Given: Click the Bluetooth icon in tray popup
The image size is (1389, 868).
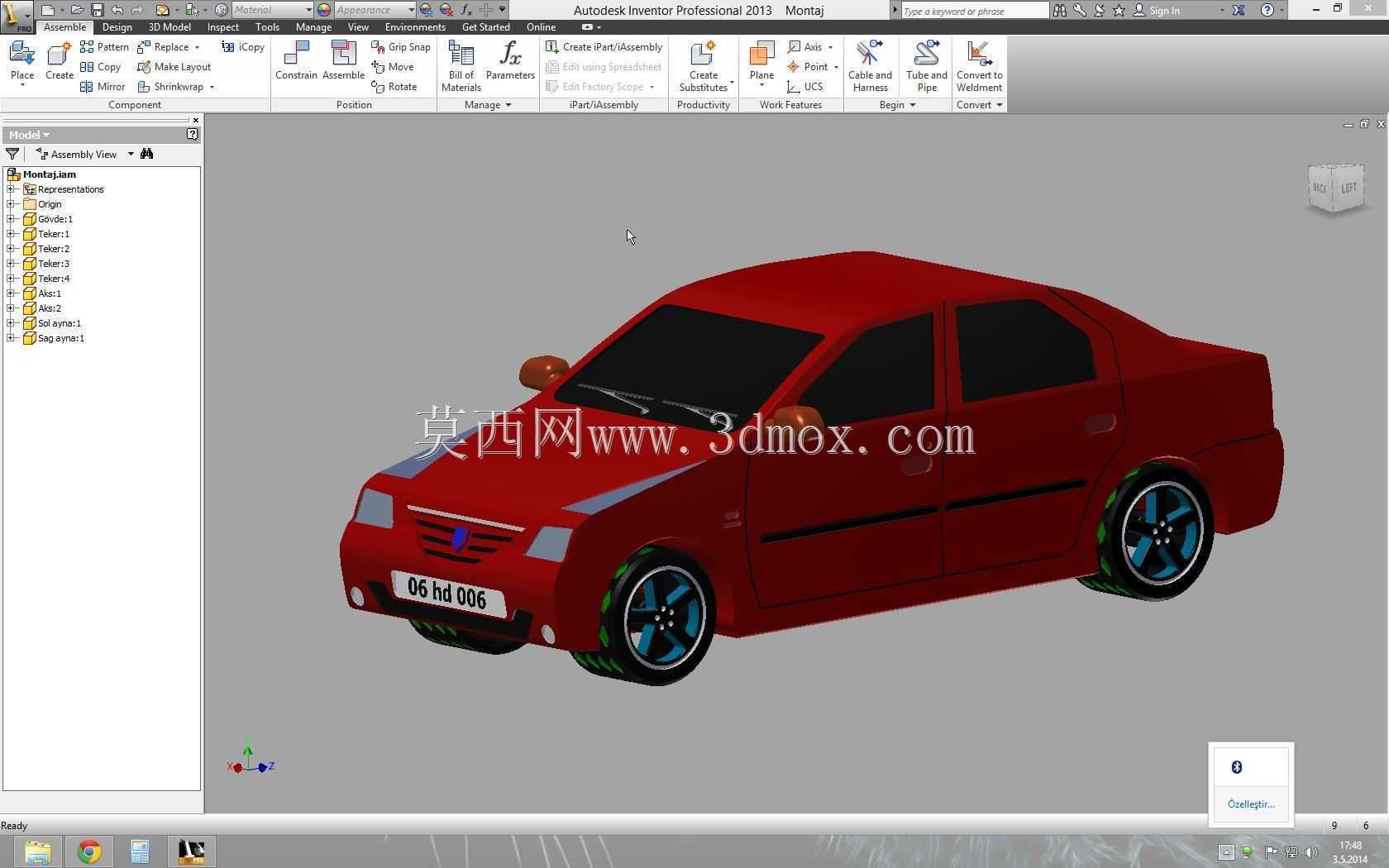Looking at the screenshot, I should tap(1237, 767).
